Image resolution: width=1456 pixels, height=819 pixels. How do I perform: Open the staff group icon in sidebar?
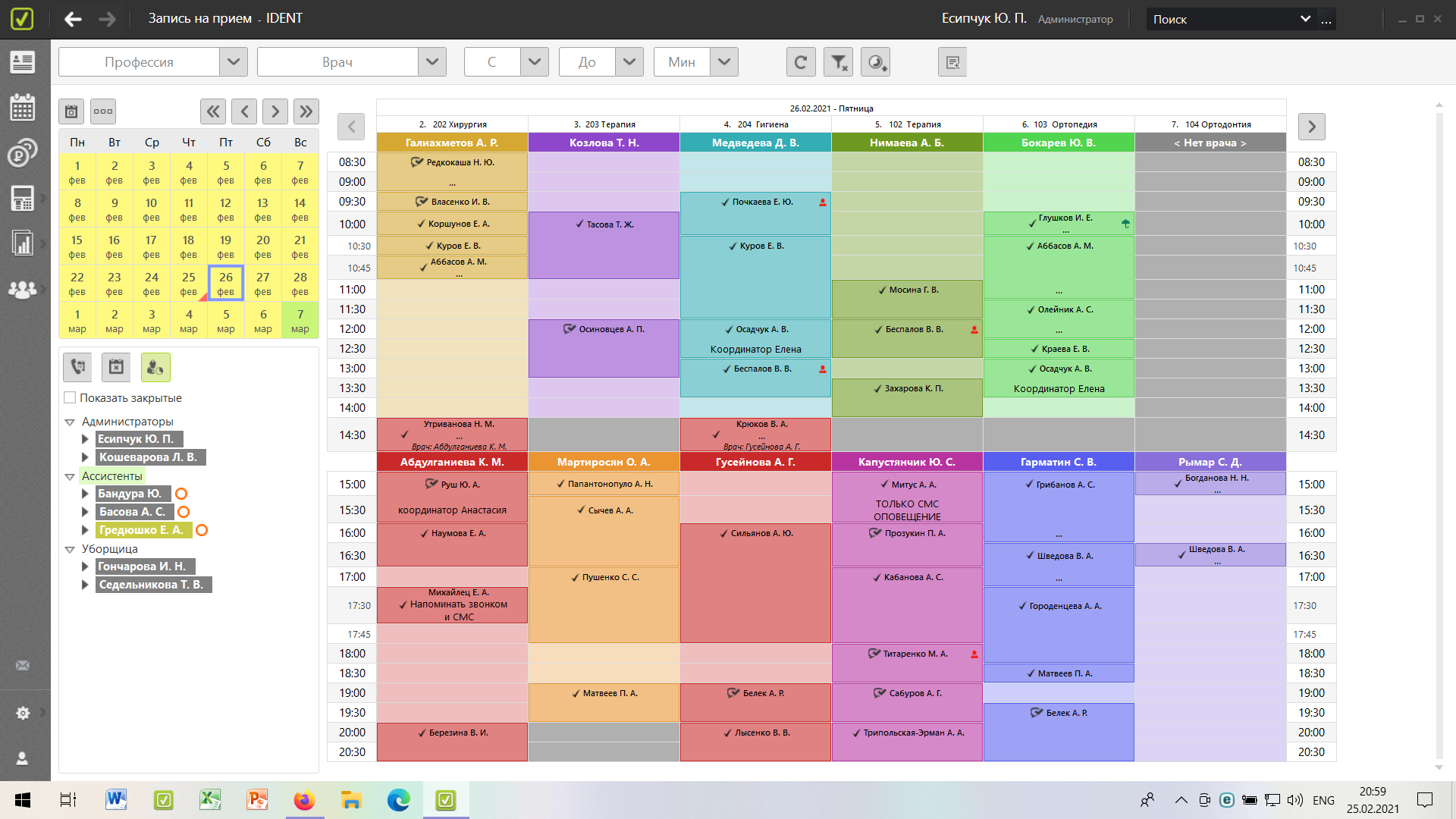click(23, 289)
